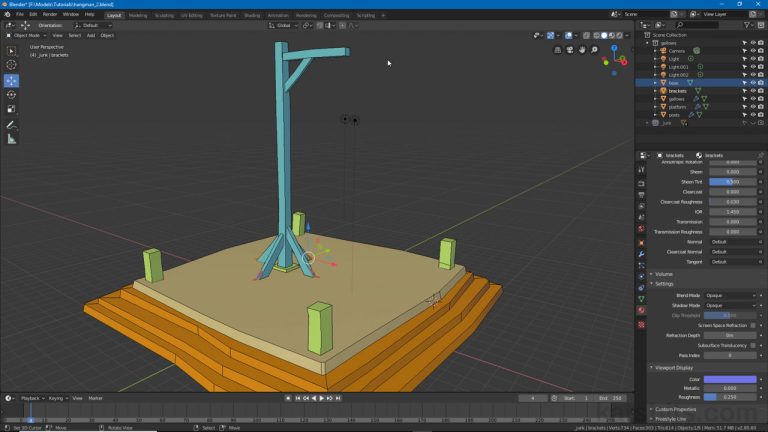
Task: Choose the Scale tool
Action: (12, 109)
